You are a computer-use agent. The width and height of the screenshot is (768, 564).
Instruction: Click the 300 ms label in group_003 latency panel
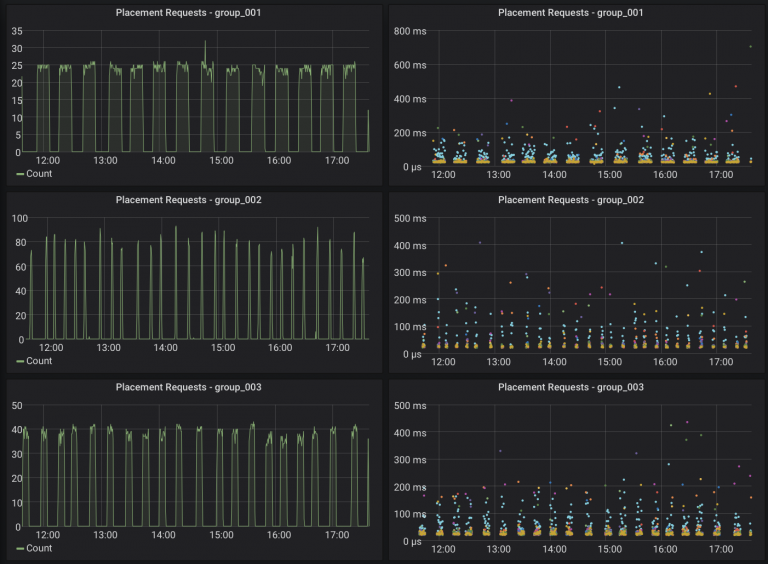[x=410, y=460]
